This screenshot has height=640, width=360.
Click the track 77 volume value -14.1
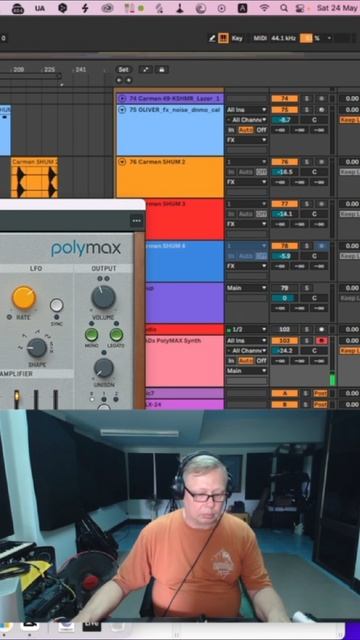(x=284, y=214)
